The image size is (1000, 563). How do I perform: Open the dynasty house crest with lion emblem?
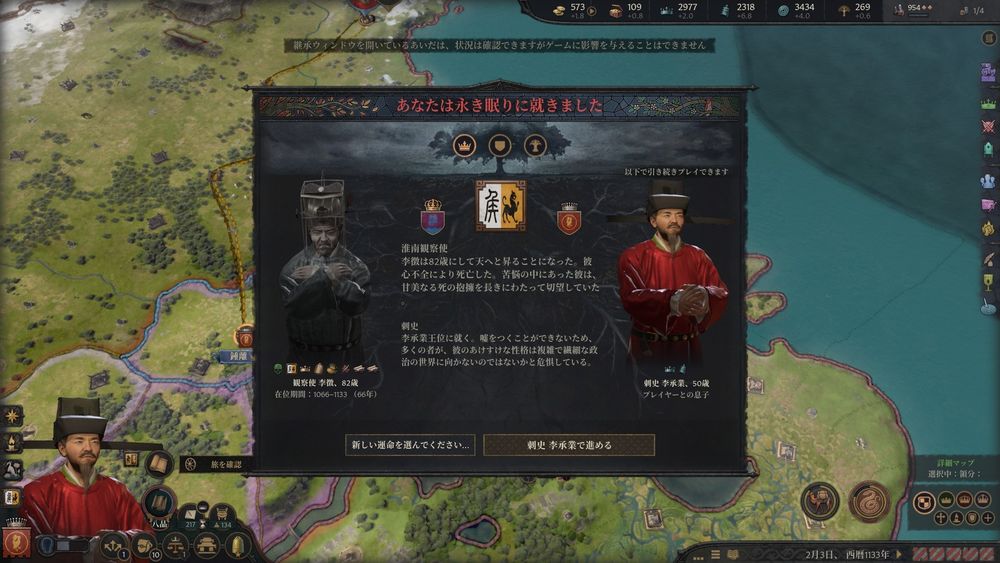[x=501, y=205]
